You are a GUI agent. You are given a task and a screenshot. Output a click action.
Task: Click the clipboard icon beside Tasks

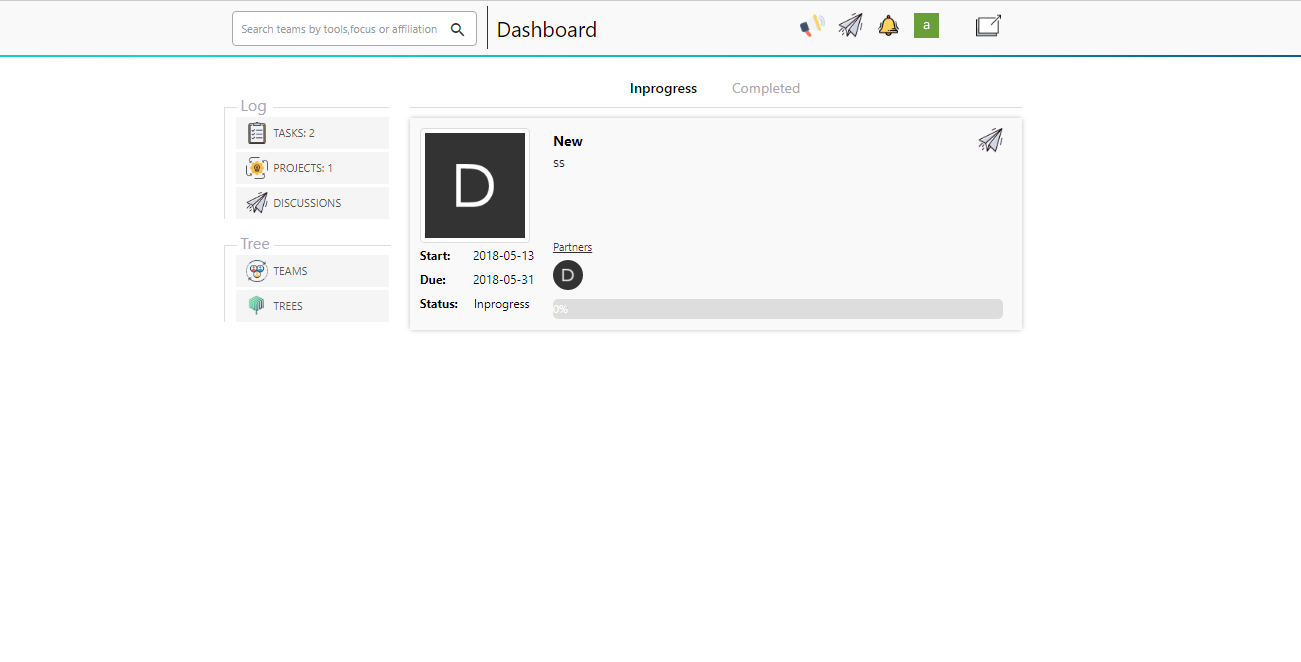[x=257, y=133]
